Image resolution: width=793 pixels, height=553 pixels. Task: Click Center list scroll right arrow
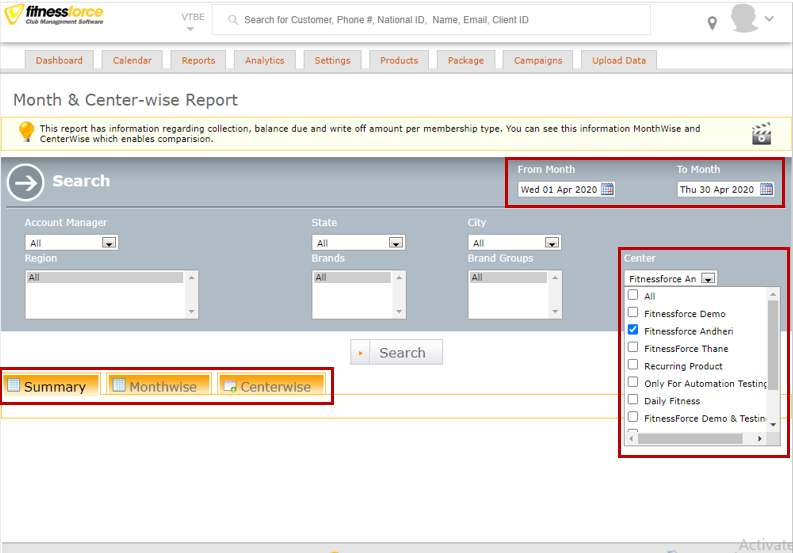pyautogui.click(x=760, y=439)
